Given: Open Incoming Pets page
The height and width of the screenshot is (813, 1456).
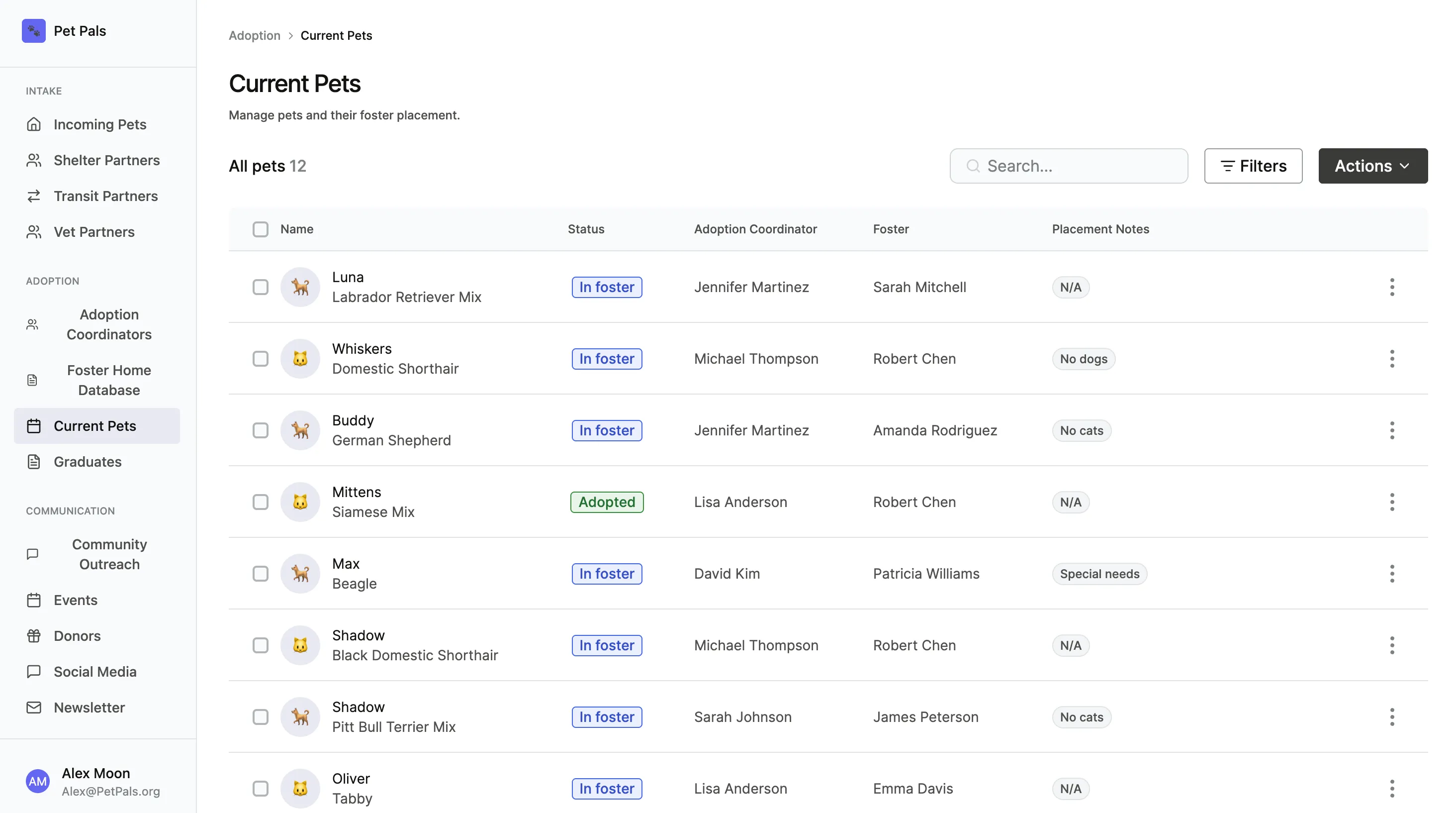Looking at the screenshot, I should click(x=97, y=124).
